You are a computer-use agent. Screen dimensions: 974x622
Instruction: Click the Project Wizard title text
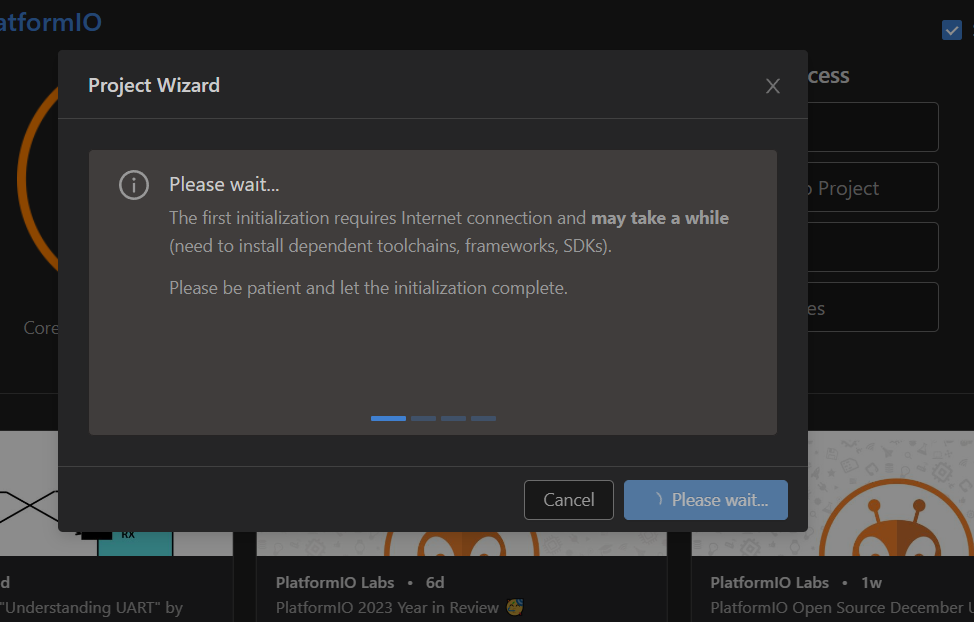154,85
